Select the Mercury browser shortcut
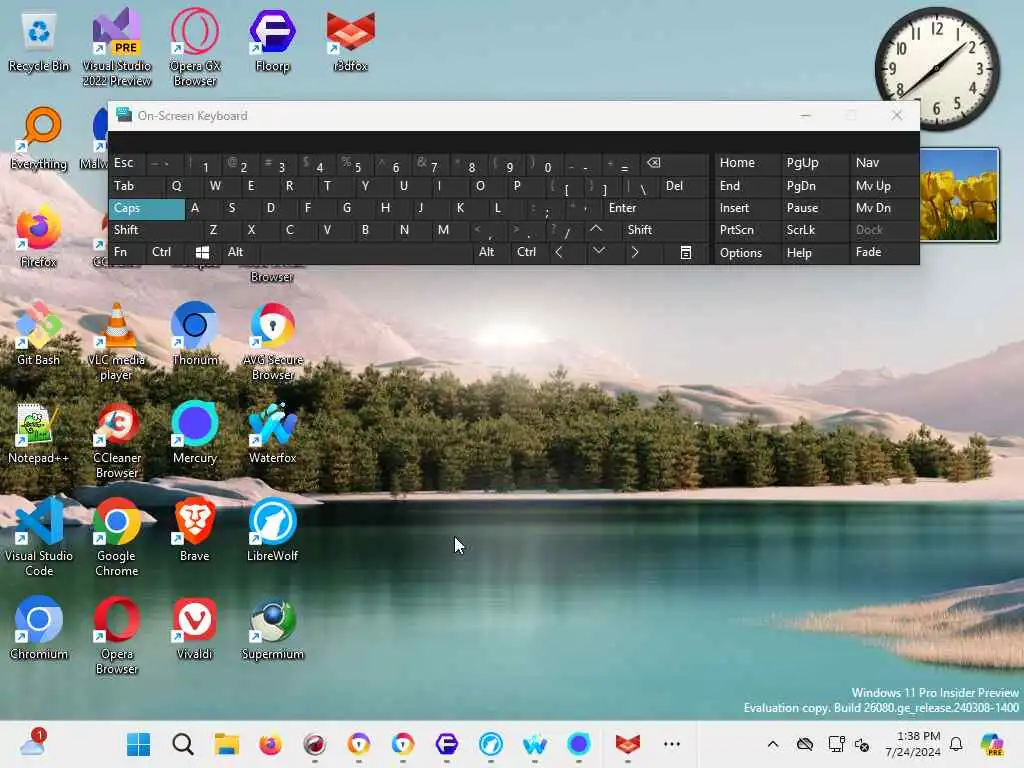The image size is (1024, 768). pyautogui.click(x=195, y=434)
